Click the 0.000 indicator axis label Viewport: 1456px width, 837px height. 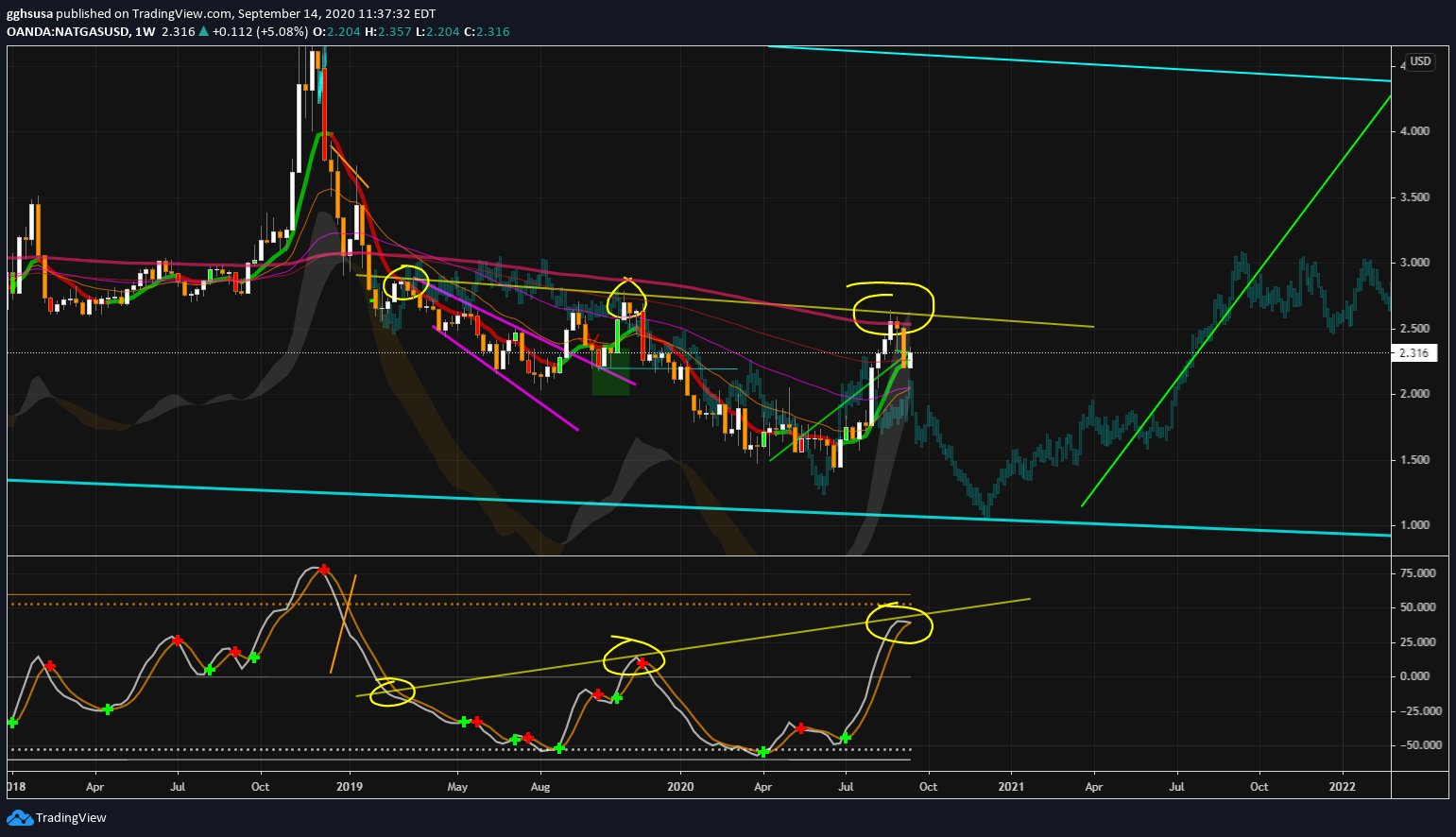pos(1415,676)
